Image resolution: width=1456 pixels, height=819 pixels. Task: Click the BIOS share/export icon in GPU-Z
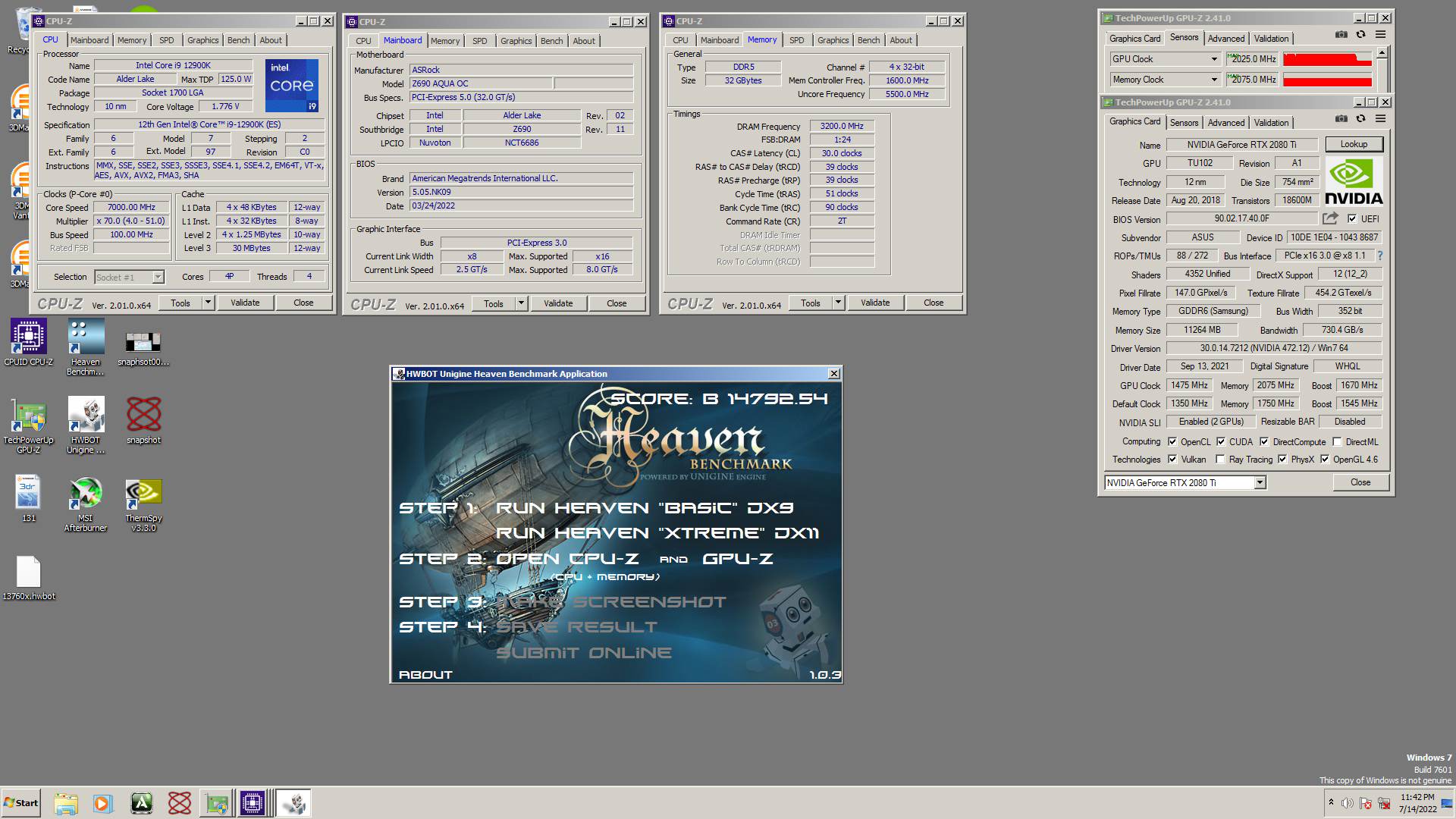click(x=1330, y=218)
